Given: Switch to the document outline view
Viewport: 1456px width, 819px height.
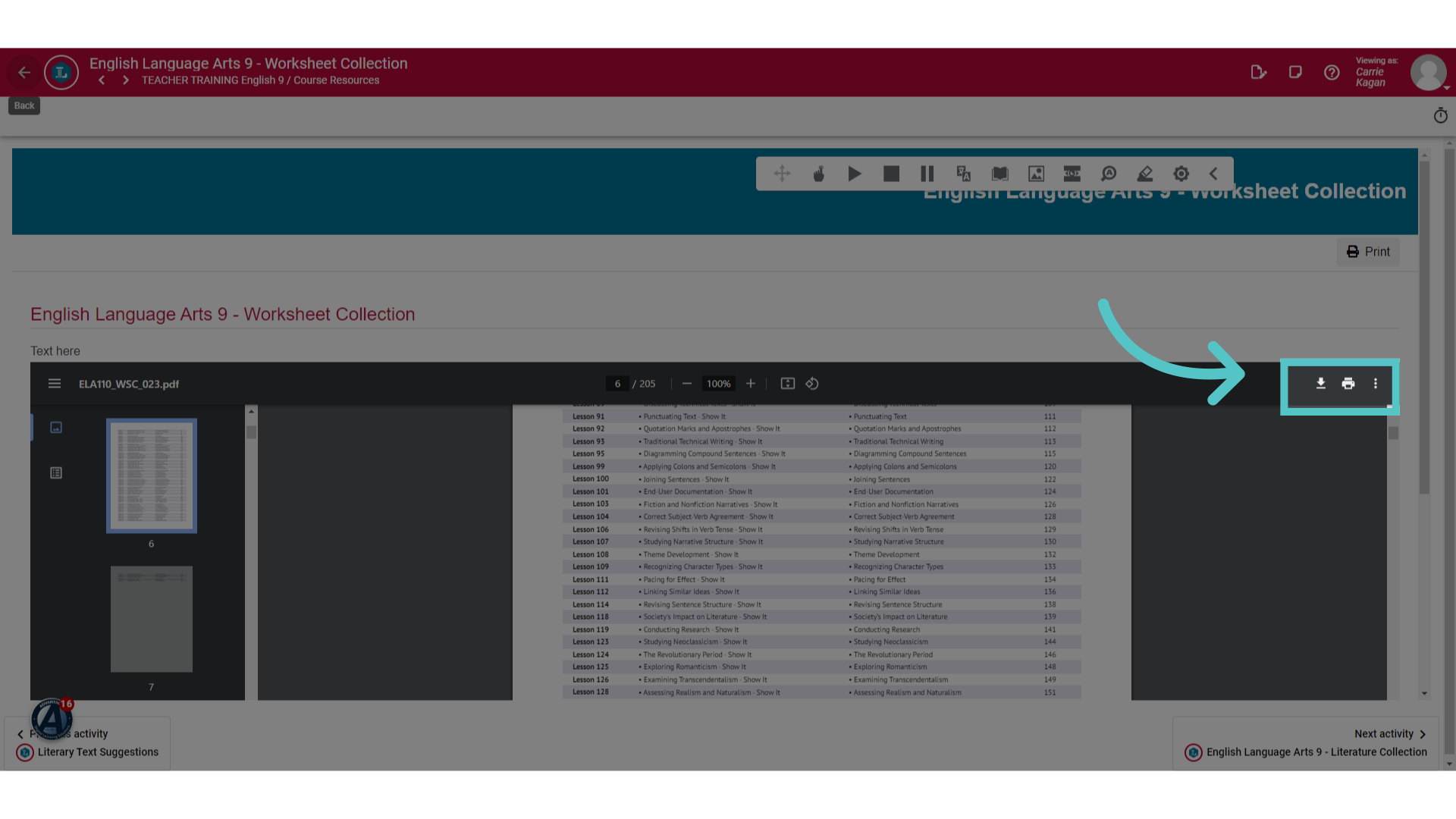Looking at the screenshot, I should (56, 473).
